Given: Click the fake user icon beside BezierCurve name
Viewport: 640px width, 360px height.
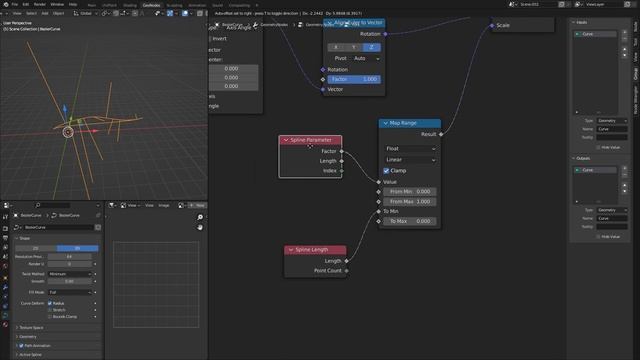Looking at the screenshot, I should click(x=98, y=227).
